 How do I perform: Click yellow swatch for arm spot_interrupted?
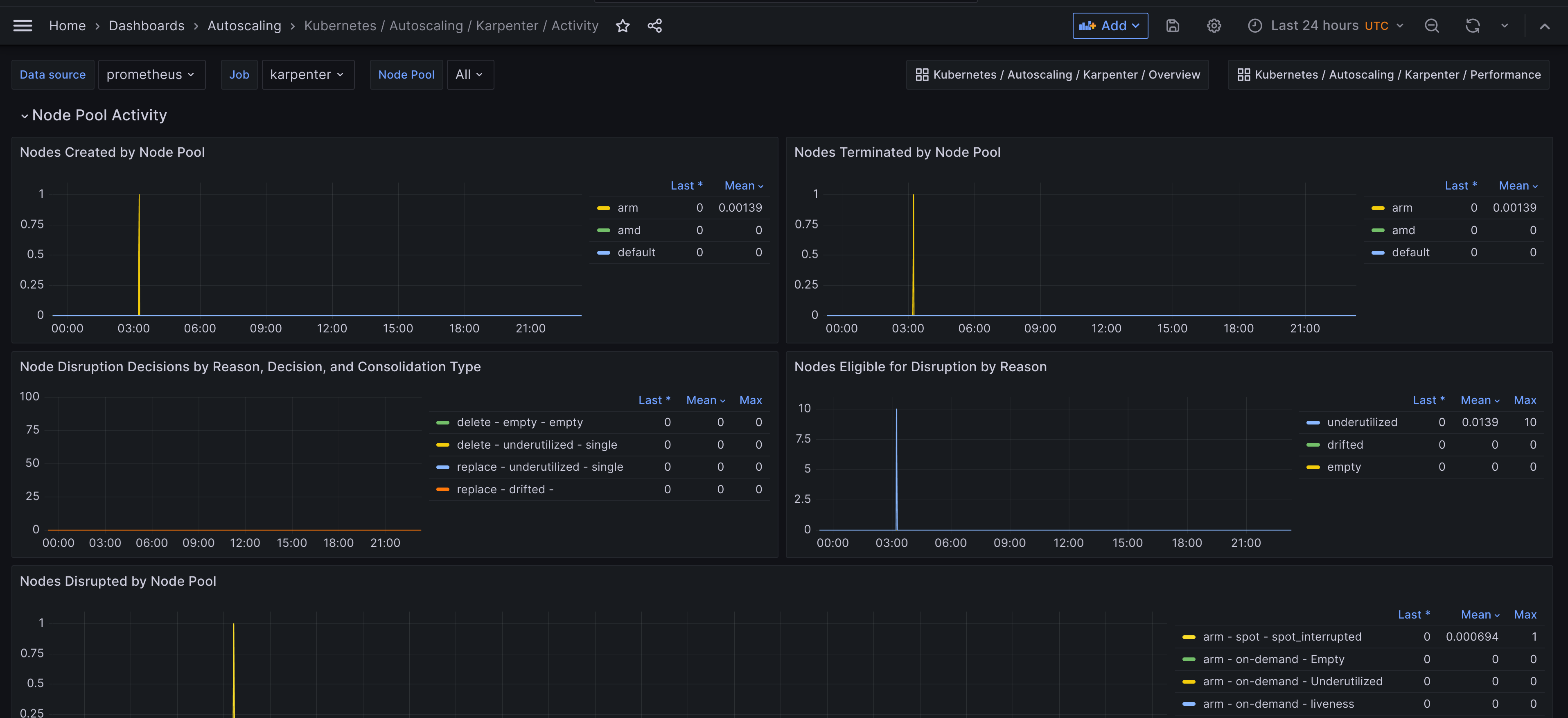point(1188,637)
